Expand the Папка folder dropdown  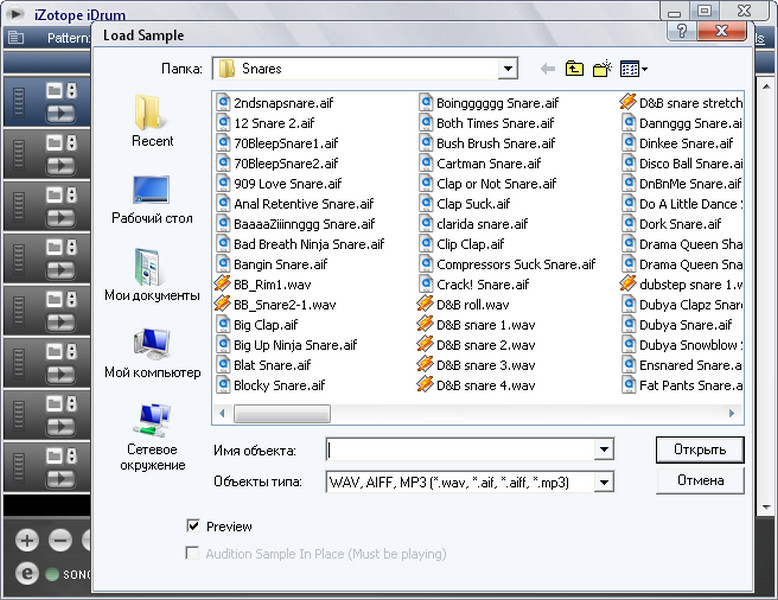(x=508, y=69)
